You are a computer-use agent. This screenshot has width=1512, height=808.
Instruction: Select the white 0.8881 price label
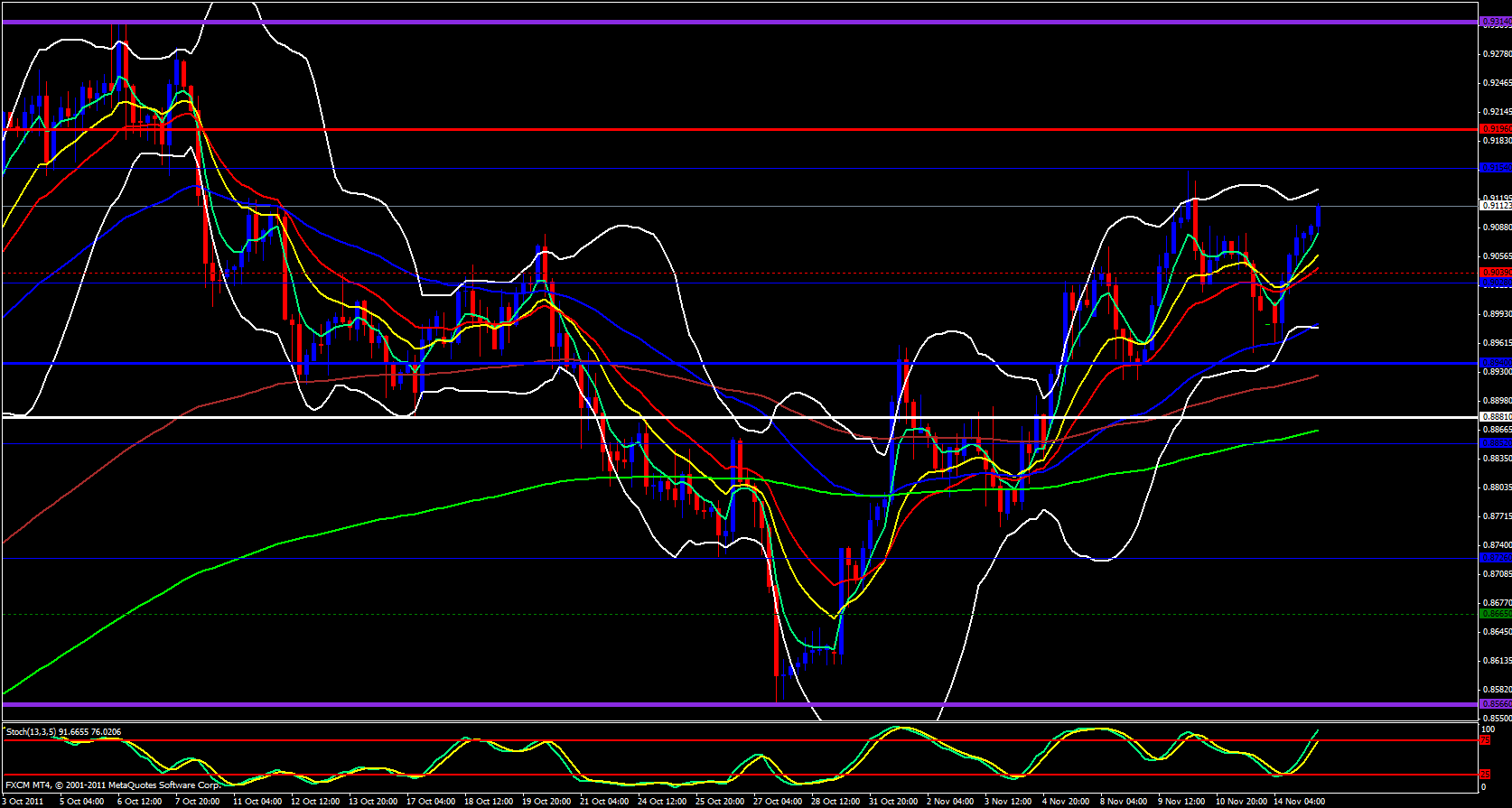1495,417
